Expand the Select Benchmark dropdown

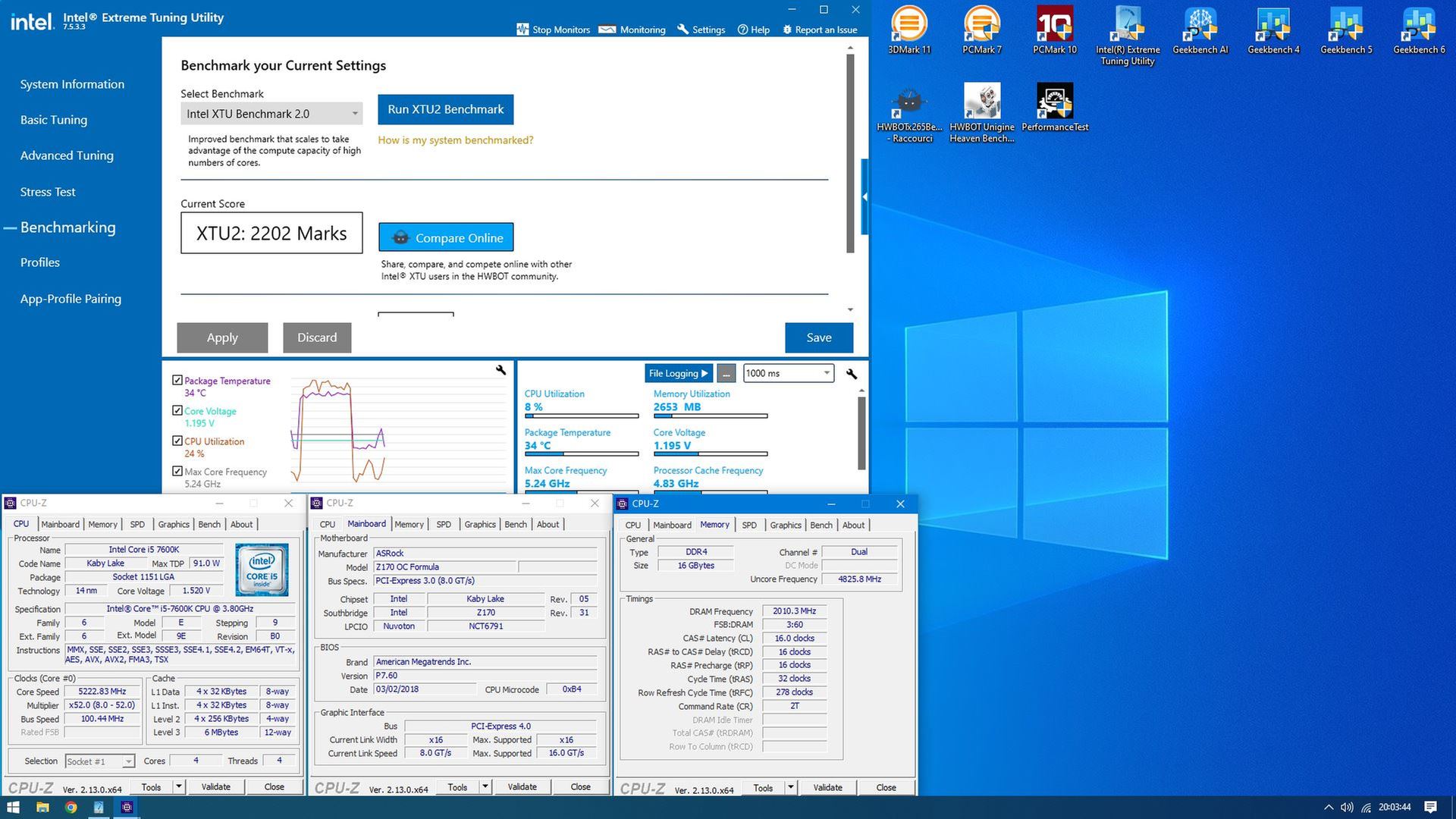coord(271,114)
